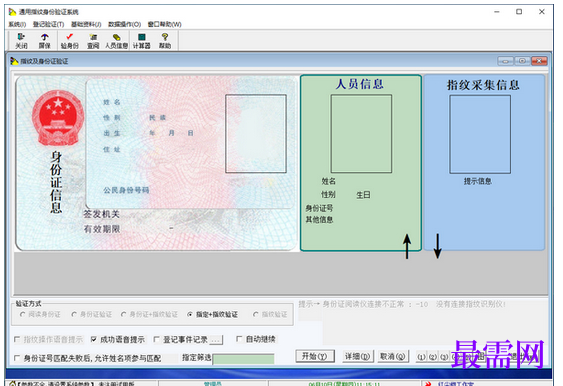Viewport: 563px width, 386px height.
Task: Click the 开始(Y) start button
Action: pos(315,356)
